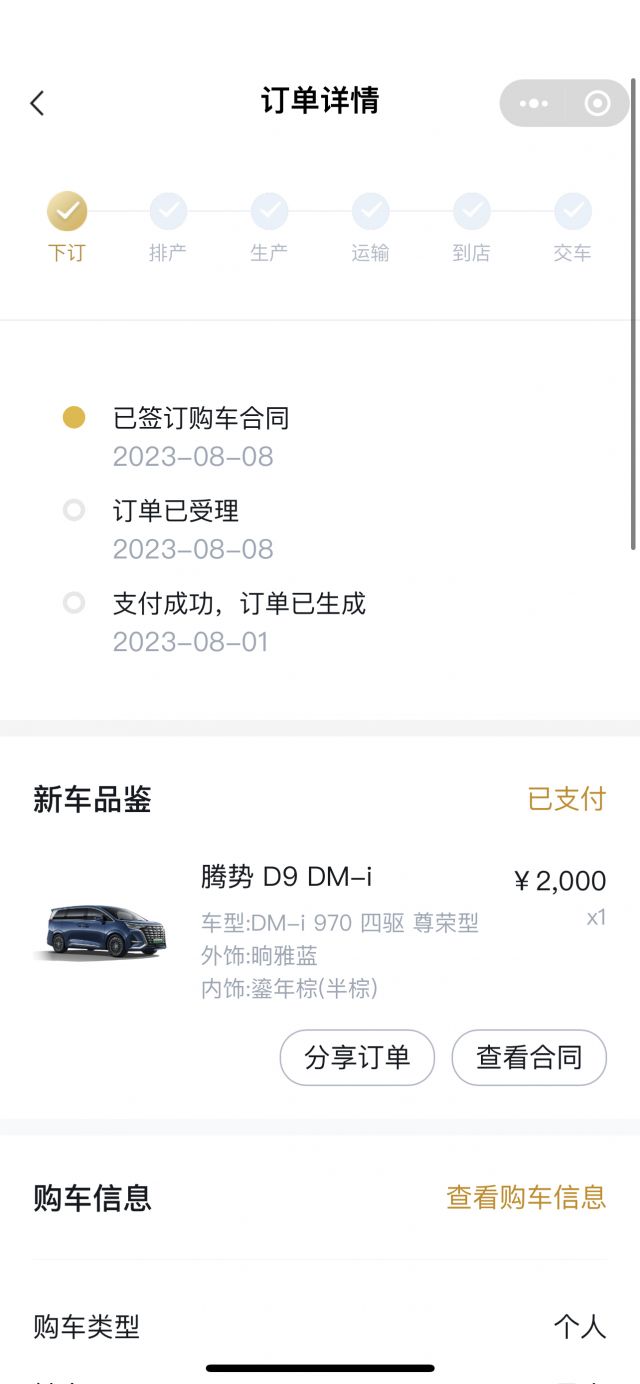Click the 分享订单 button
640x1384 pixels.
357,1057
